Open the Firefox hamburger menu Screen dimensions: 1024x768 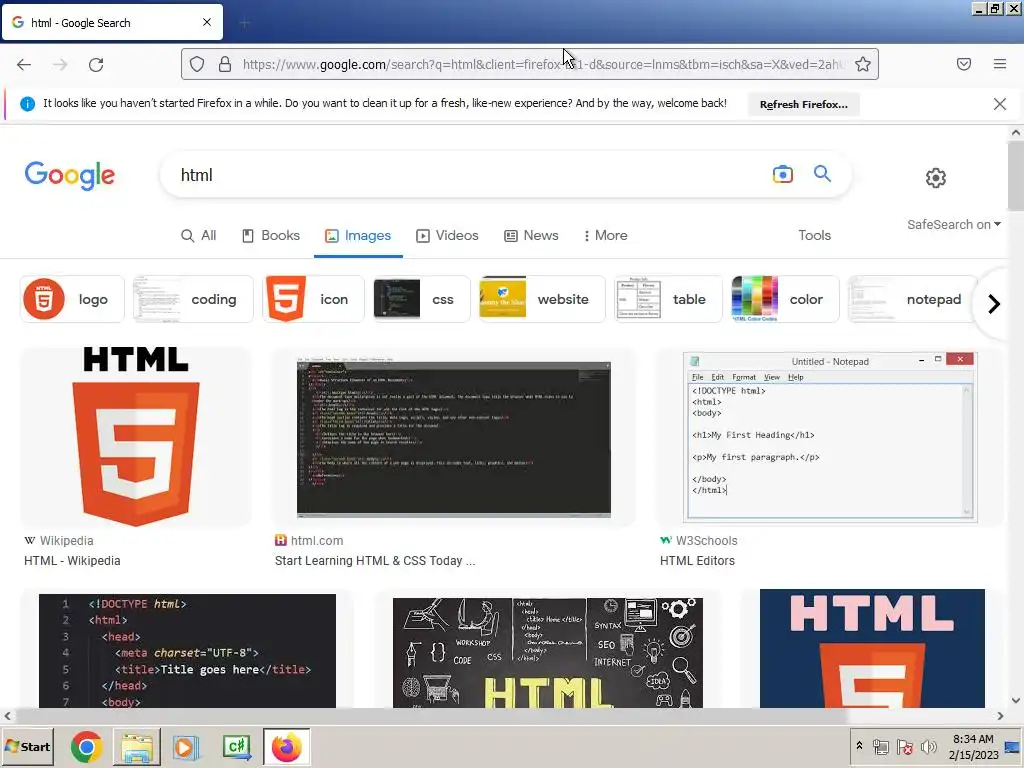[999, 64]
